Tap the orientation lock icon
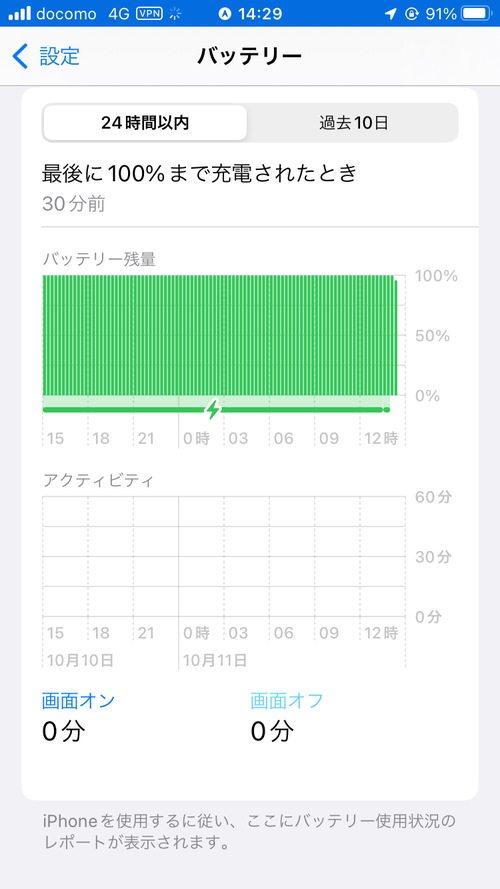The height and width of the screenshot is (889, 500). click(412, 14)
